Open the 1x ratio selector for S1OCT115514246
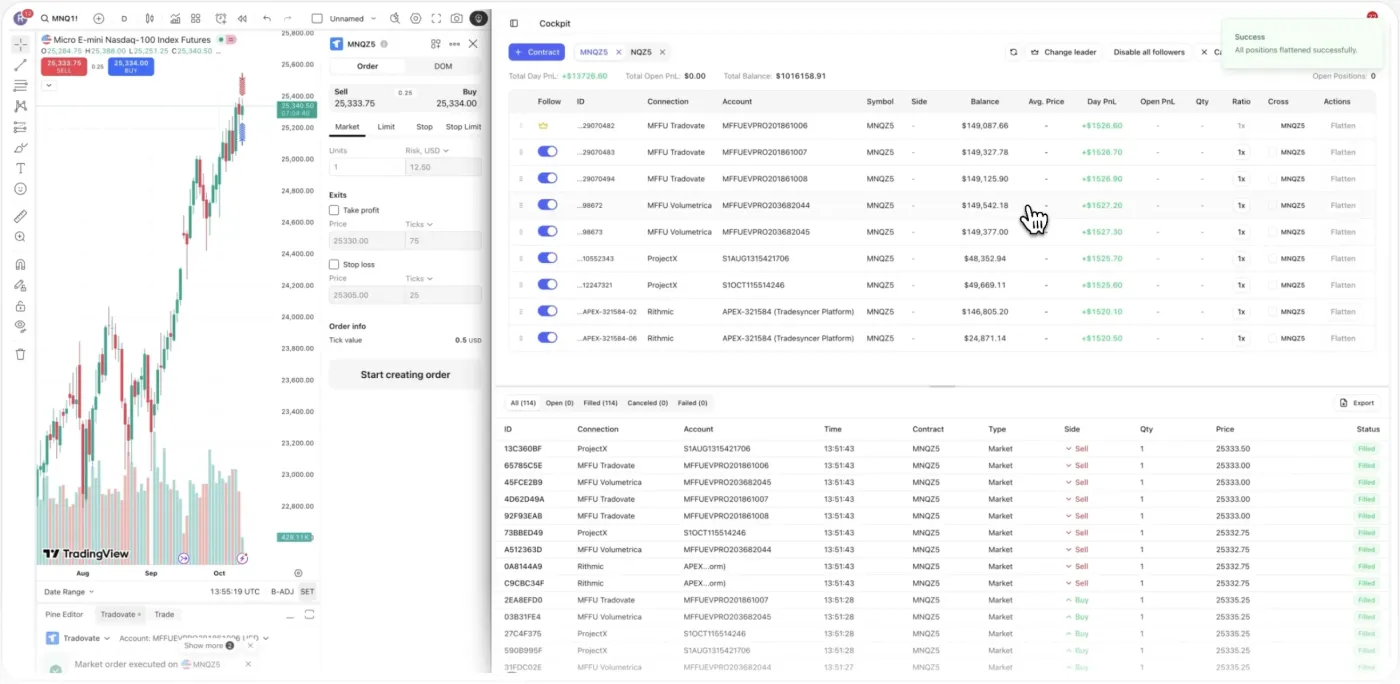 pyautogui.click(x=1241, y=284)
